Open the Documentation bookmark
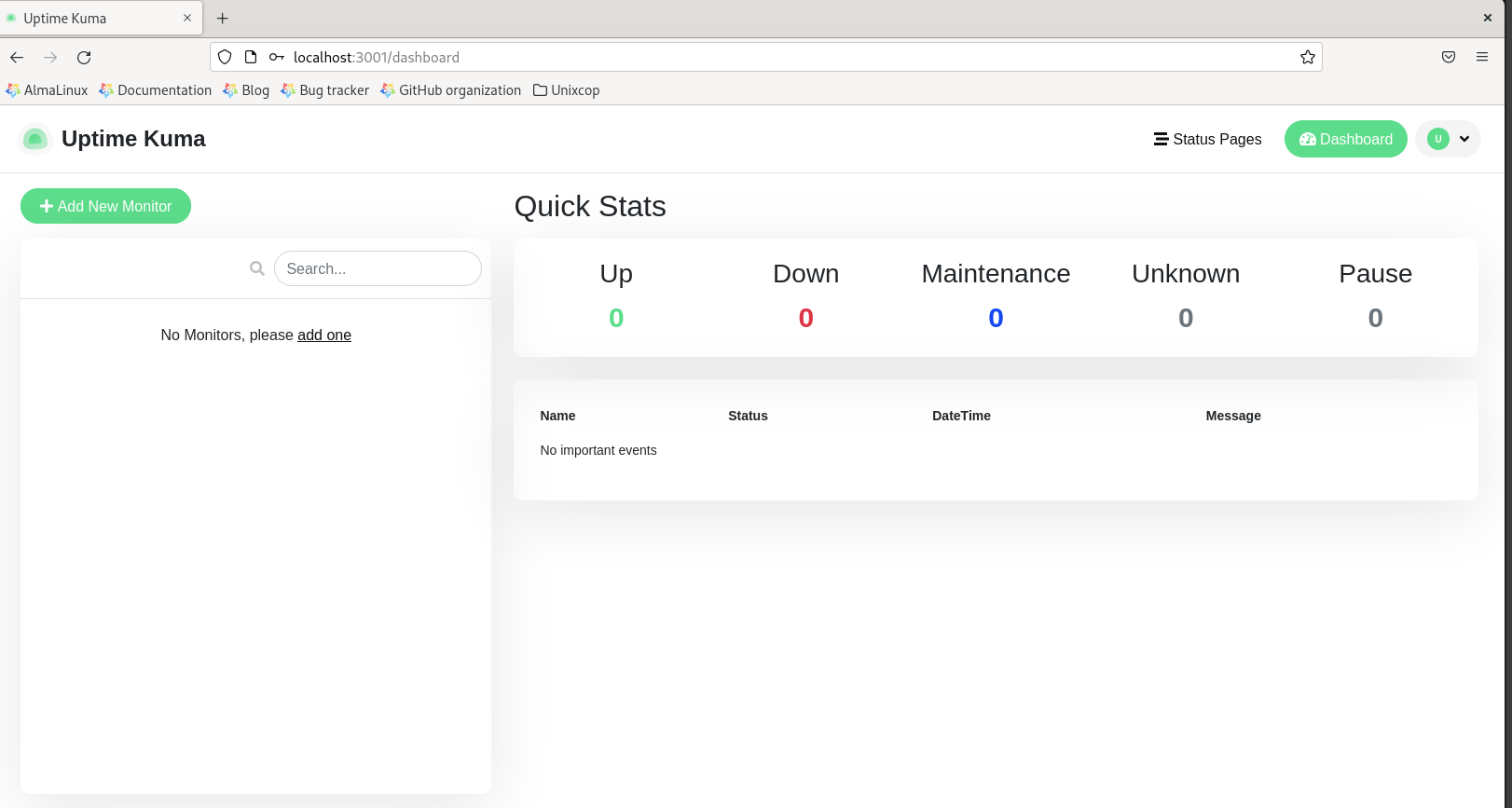The width and height of the screenshot is (1512, 808). pos(156,90)
